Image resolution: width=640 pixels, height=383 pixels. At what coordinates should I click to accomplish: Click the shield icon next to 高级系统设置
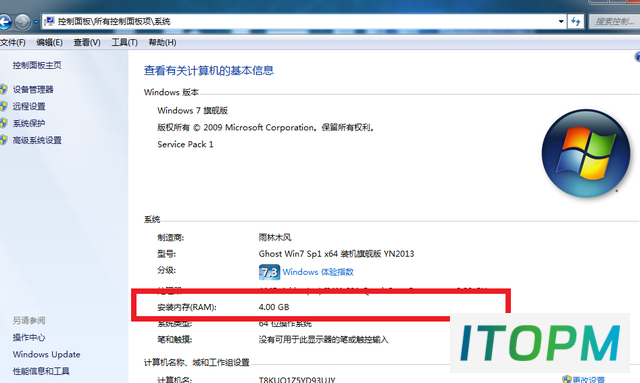click(3, 140)
